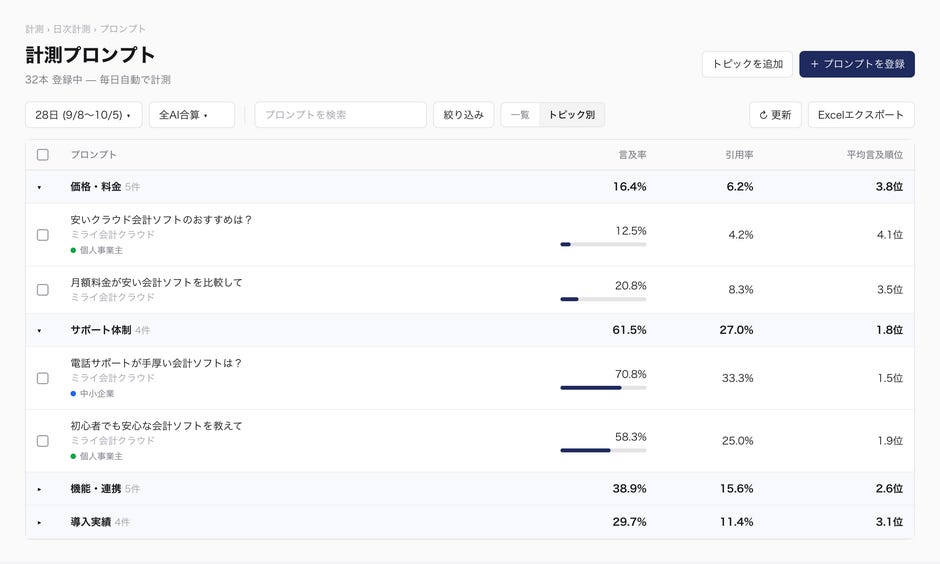Click the プロンプト column header

(94, 155)
